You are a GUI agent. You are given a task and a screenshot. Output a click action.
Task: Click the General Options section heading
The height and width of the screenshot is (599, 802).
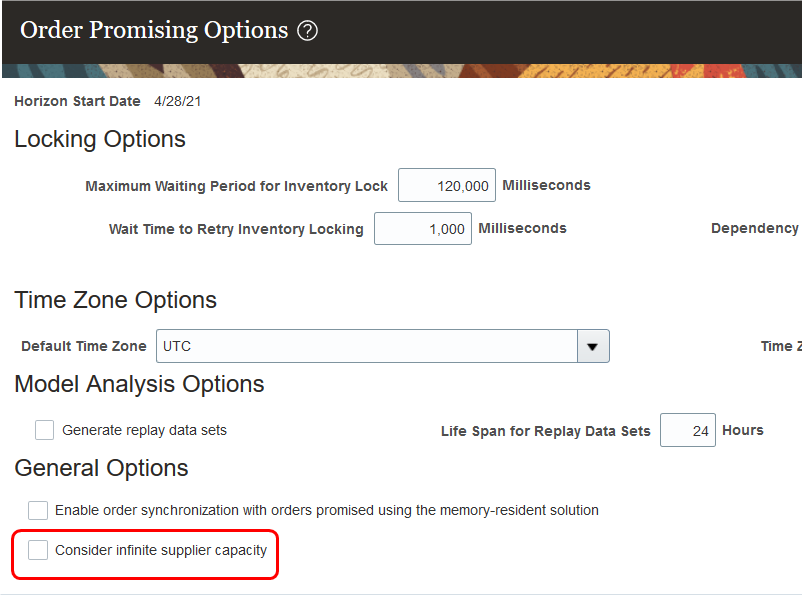click(x=101, y=468)
